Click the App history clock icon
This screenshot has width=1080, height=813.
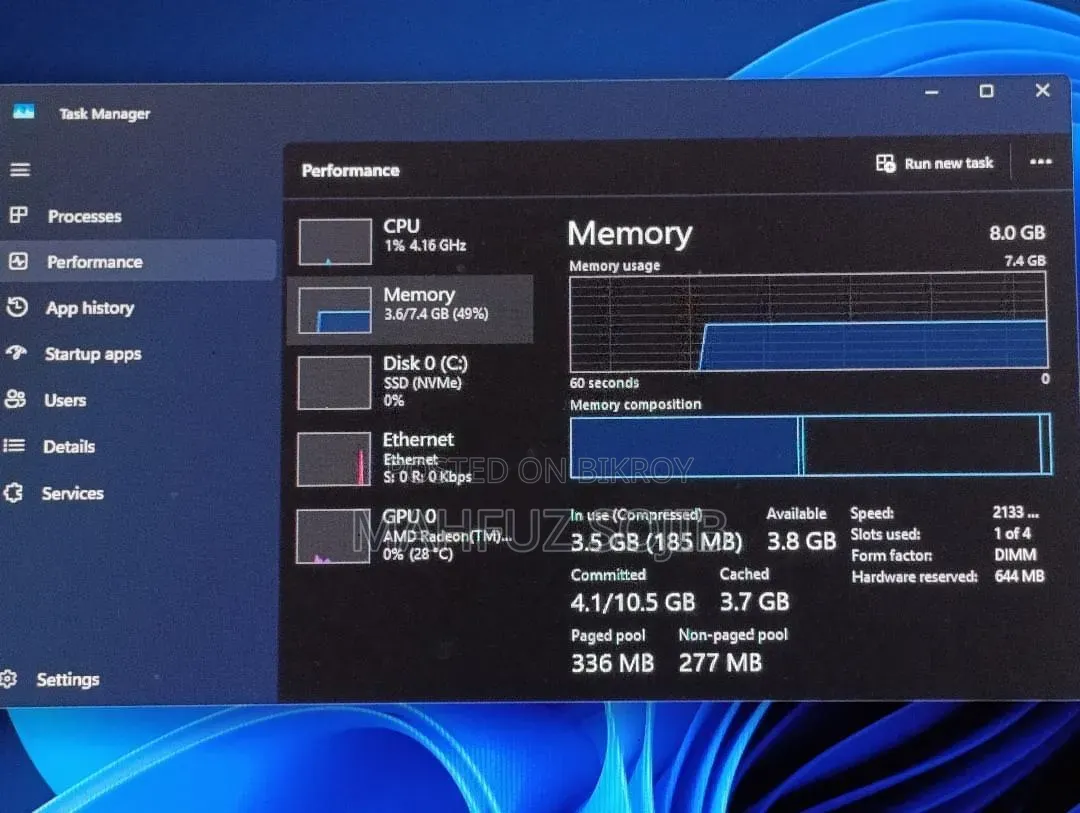(x=17, y=307)
